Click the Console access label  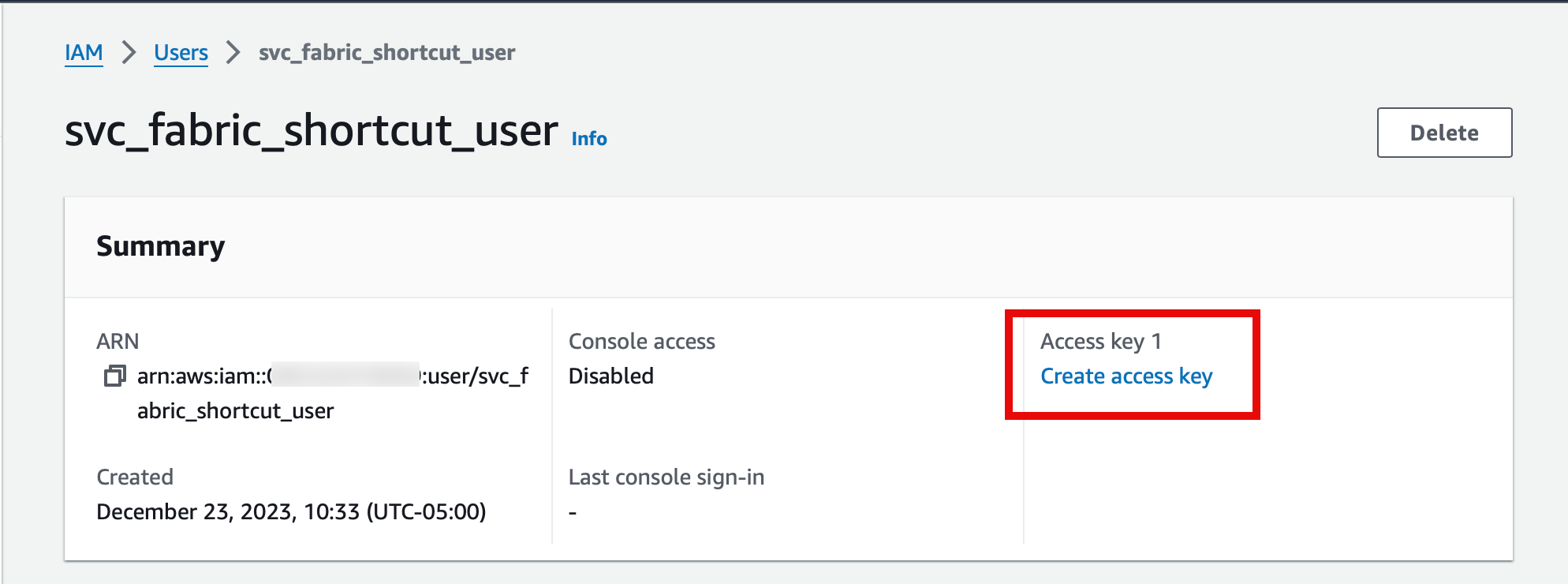tap(641, 342)
